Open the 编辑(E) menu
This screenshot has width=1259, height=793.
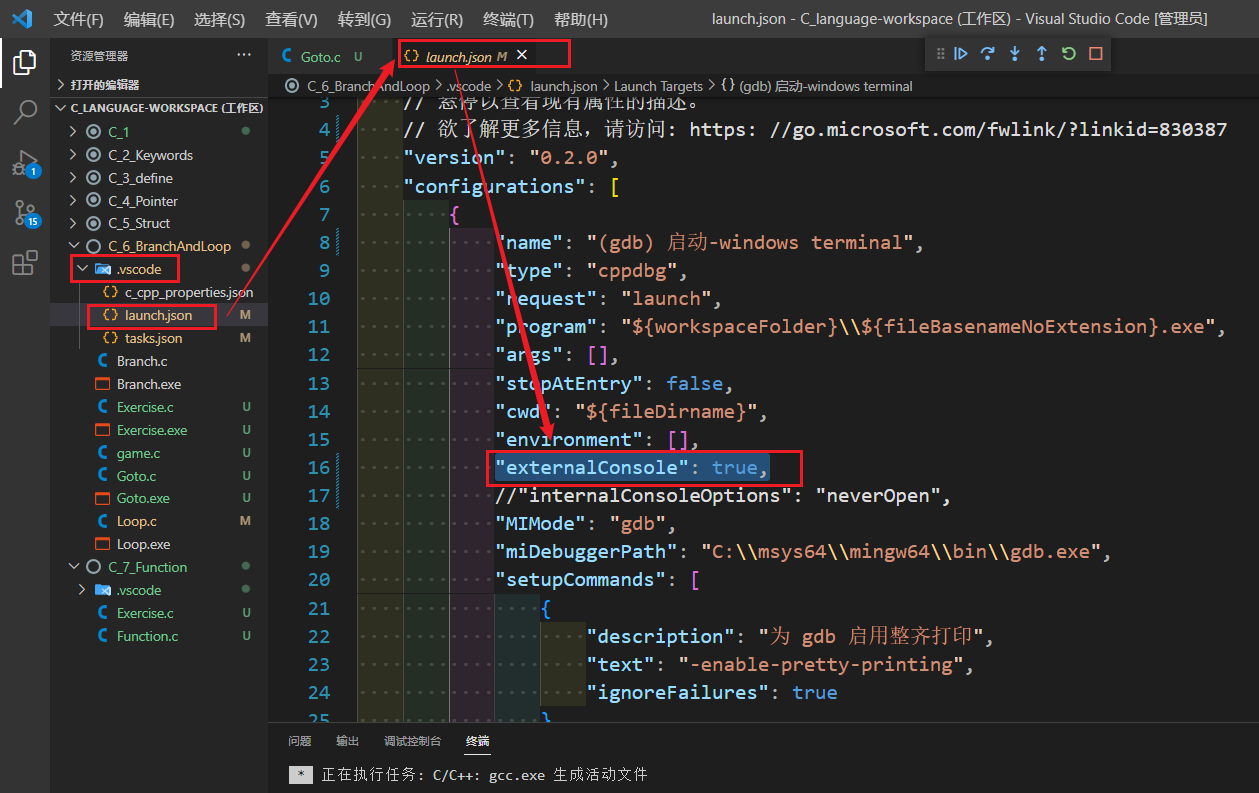149,19
